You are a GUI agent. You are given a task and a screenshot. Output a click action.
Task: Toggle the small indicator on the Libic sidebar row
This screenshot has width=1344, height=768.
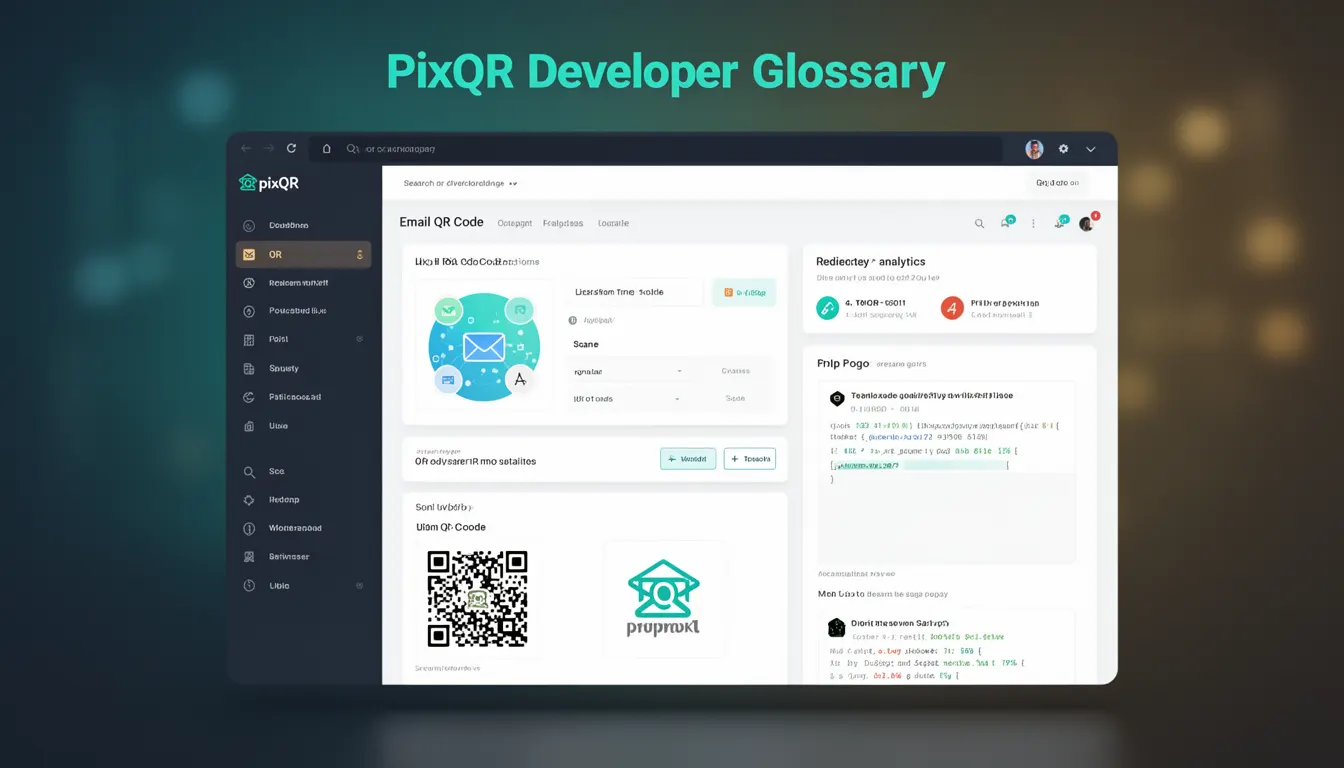click(360, 586)
